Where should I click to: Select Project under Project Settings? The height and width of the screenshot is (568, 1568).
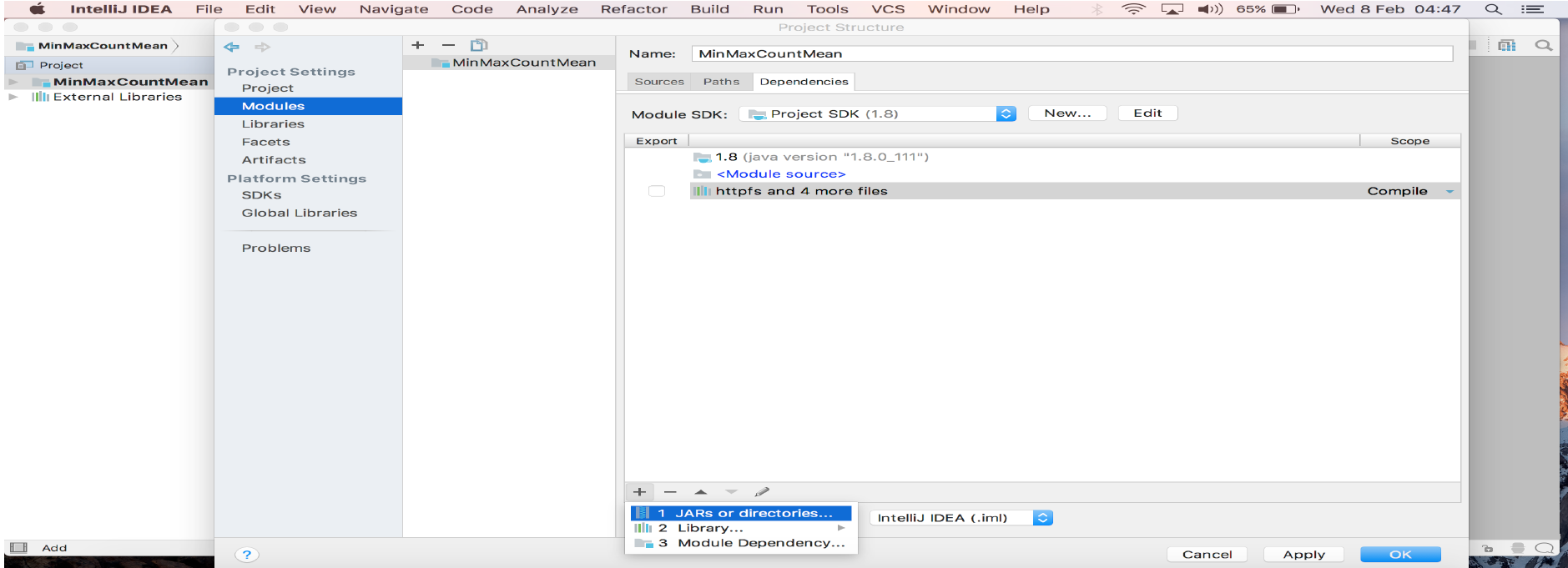point(268,88)
